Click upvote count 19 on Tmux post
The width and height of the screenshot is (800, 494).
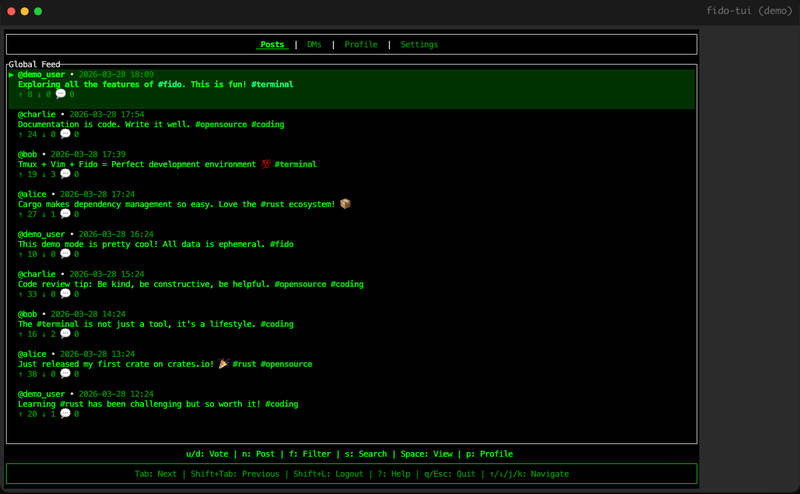[x=32, y=174]
